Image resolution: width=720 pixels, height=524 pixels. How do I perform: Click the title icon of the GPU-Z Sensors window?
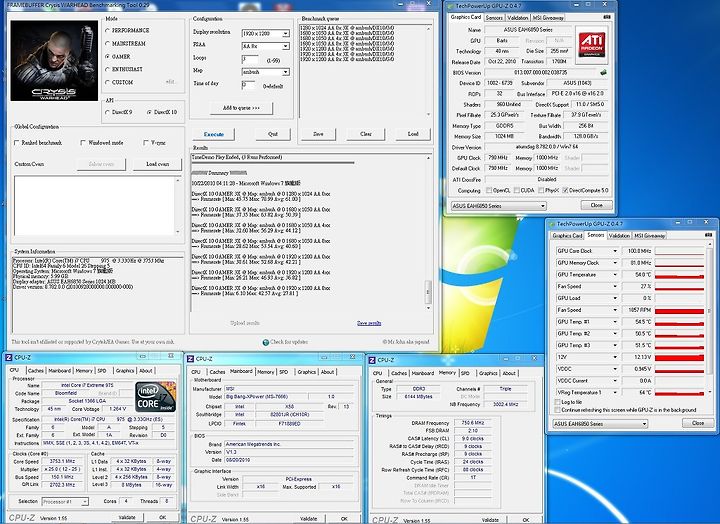(x=552, y=224)
